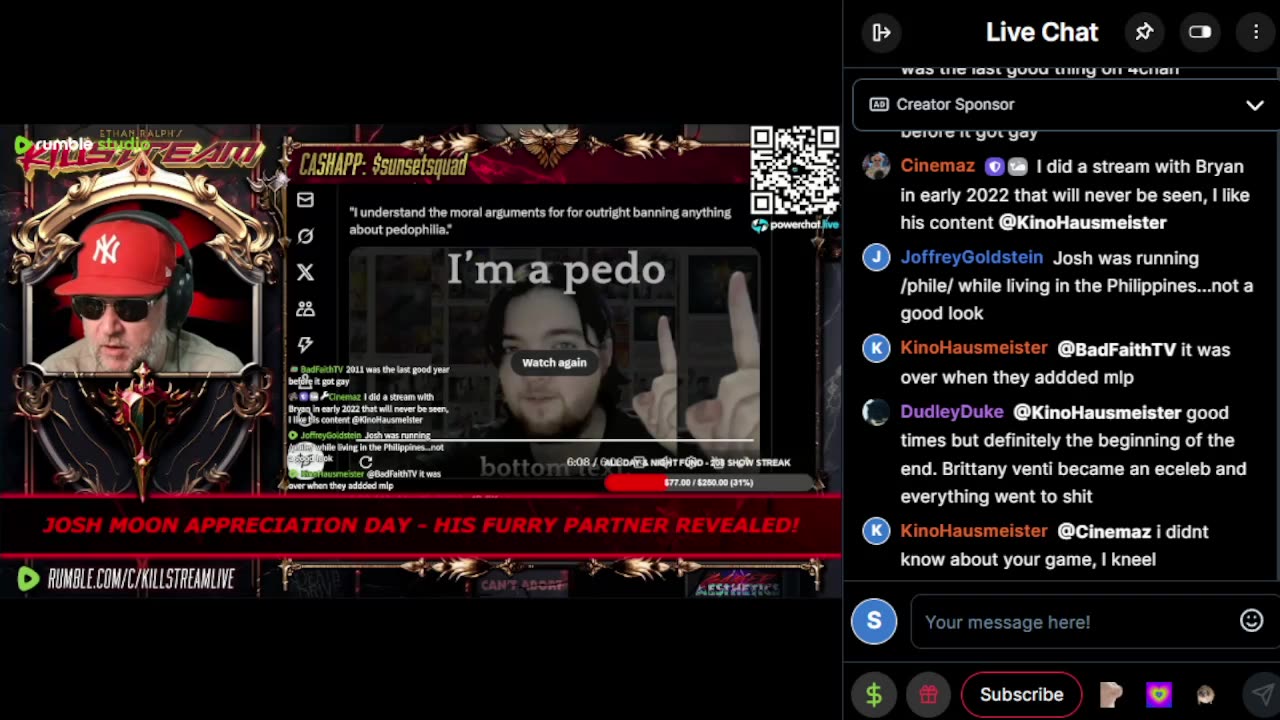
Task: Click the mail envelope icon in the stream sidebar
Action: point(305,200)
